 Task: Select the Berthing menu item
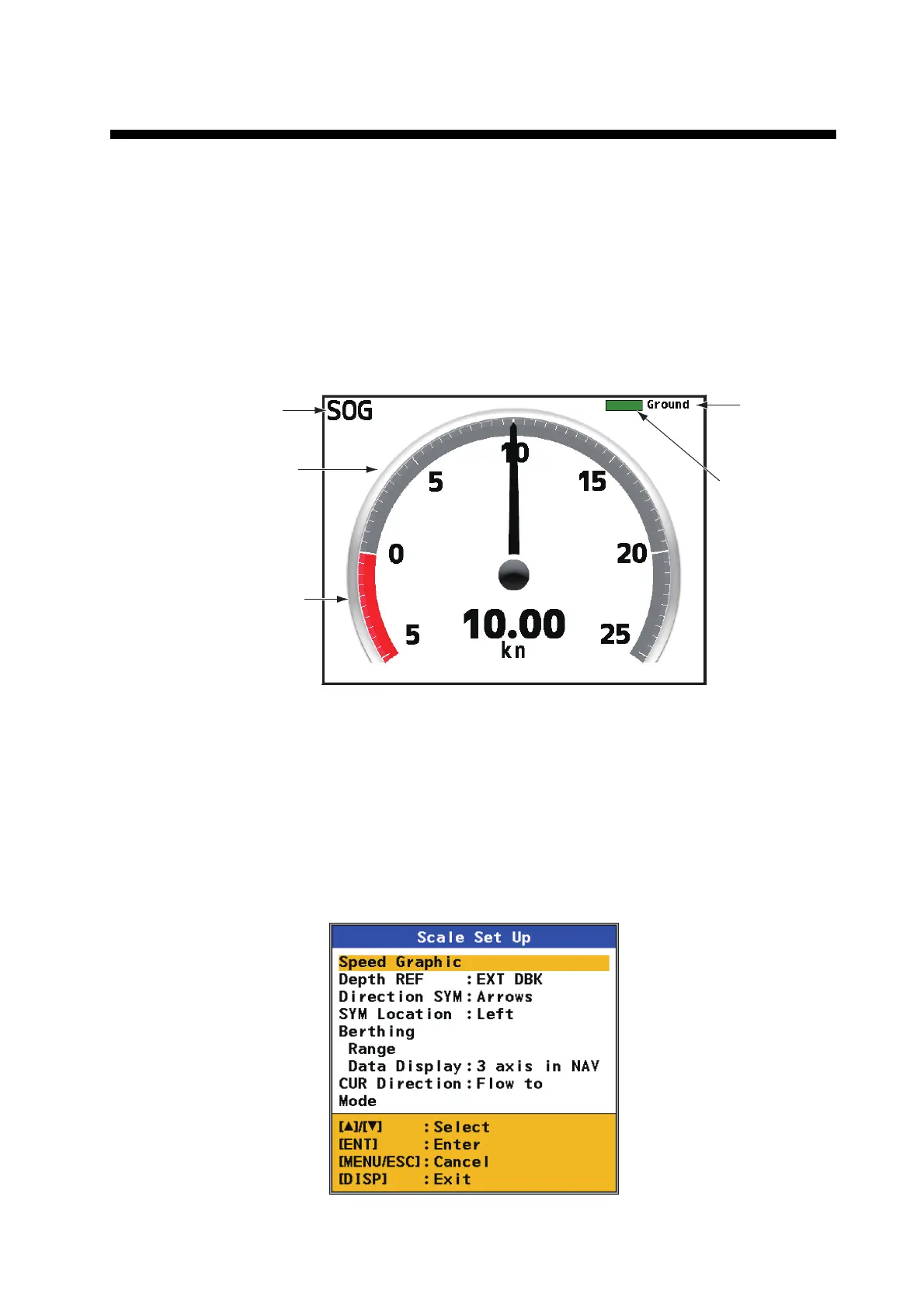point(377,1031)
